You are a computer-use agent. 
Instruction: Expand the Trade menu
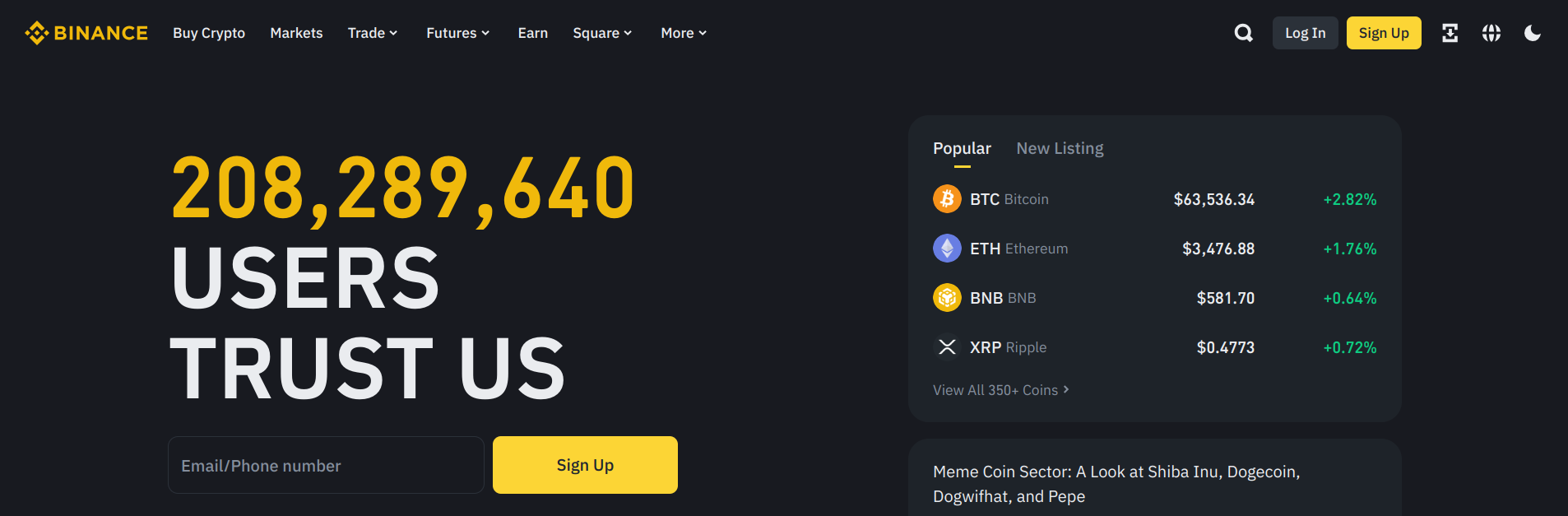click(372, 33)
